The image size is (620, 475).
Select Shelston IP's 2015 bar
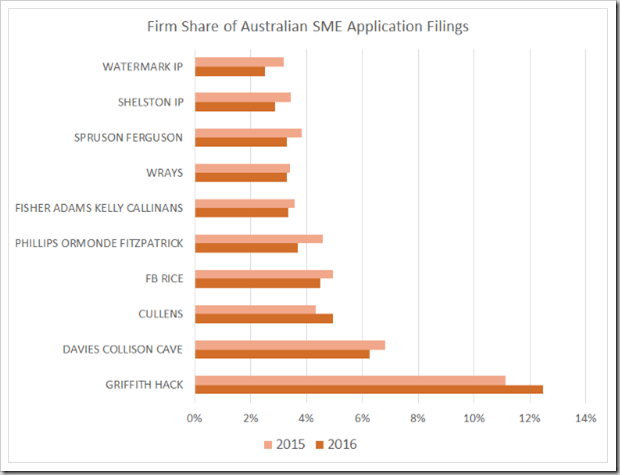(243, 98)
